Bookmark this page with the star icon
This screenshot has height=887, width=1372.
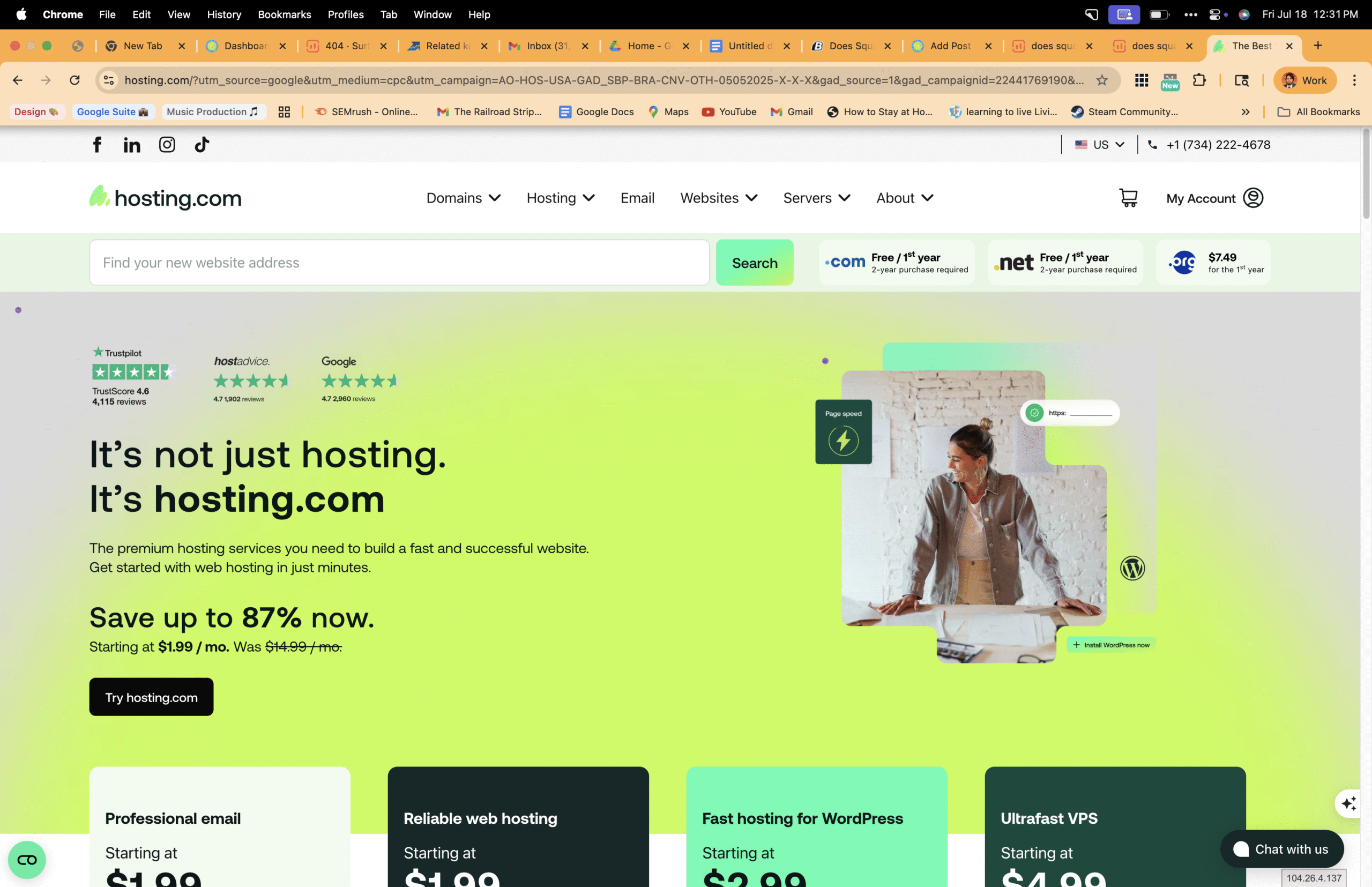(x=1102, y=80)
